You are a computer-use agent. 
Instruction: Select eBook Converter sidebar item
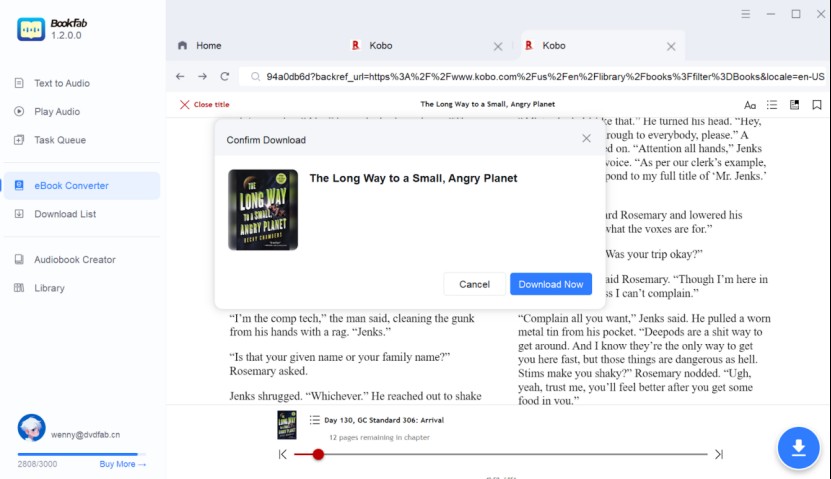82,185
